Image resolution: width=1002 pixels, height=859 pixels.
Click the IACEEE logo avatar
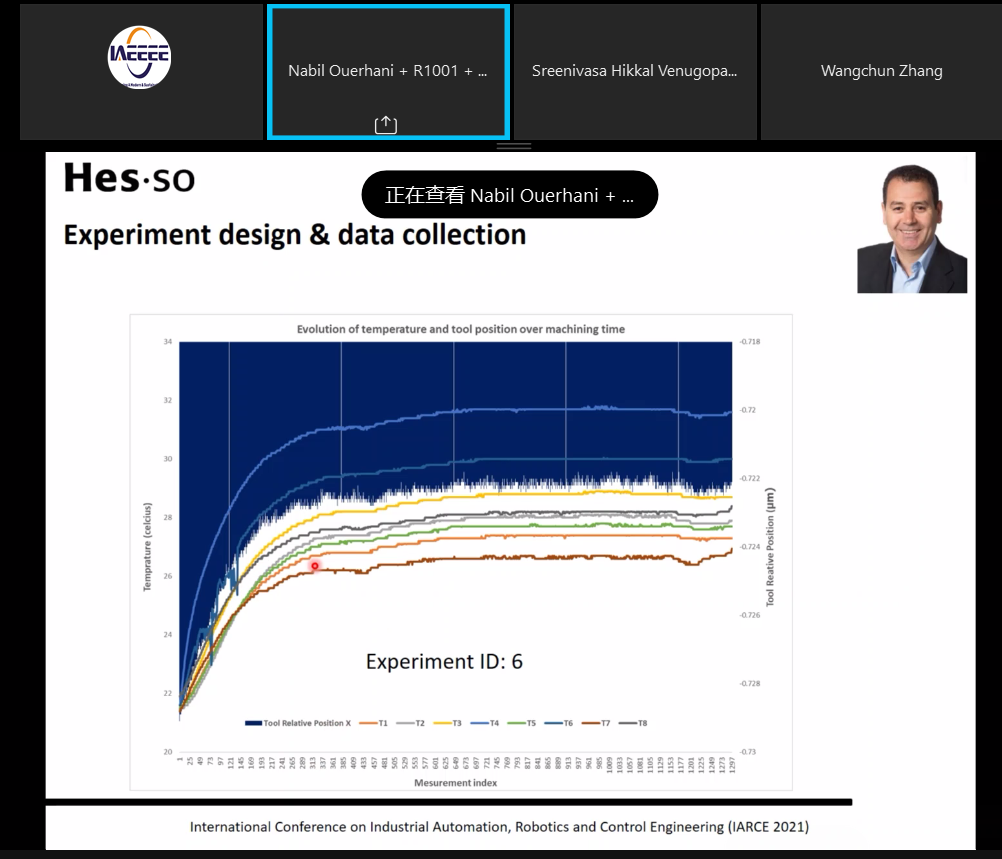click(139, 58)
